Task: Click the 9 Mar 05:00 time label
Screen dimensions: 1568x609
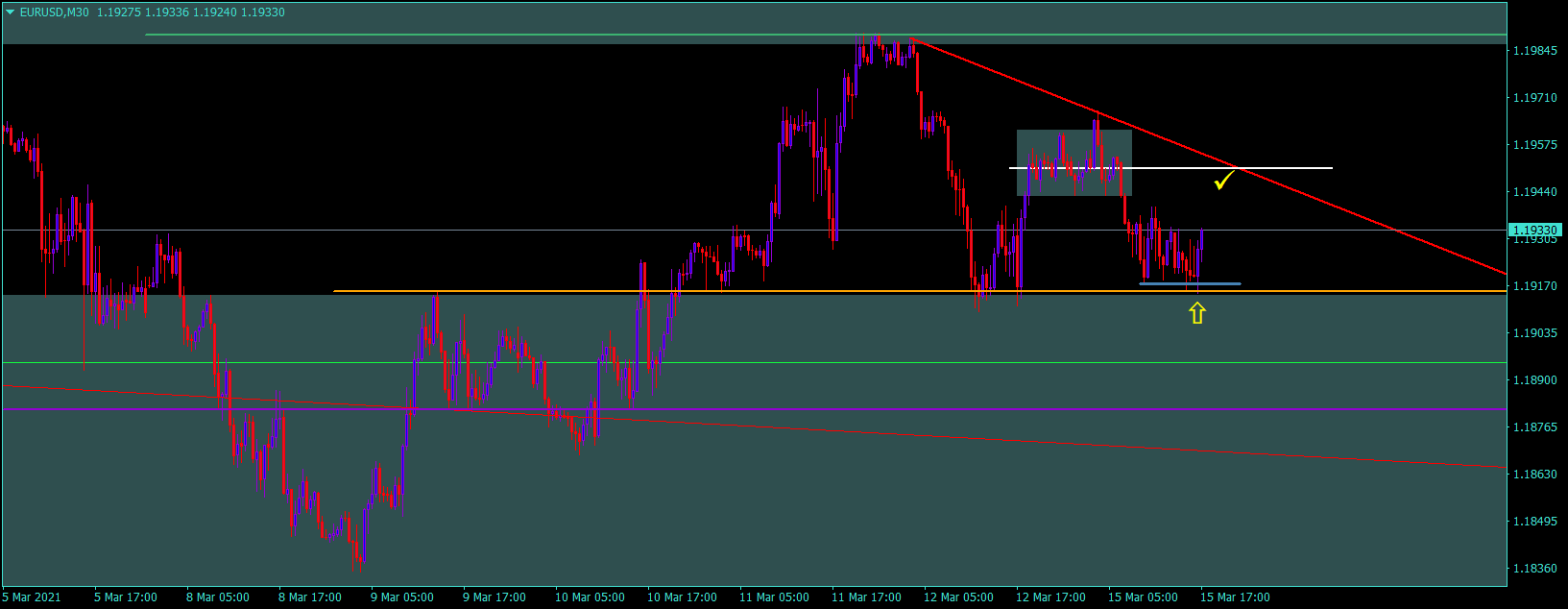Action: (x=402, y=597)
